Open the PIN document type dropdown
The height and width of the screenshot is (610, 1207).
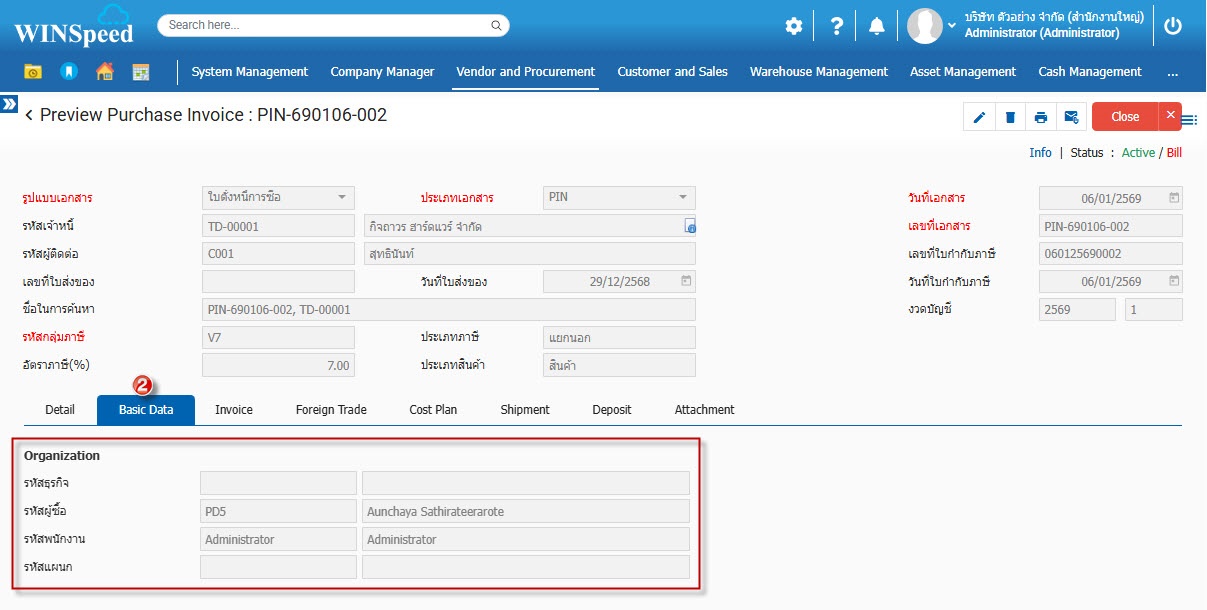tap(619, 198)
